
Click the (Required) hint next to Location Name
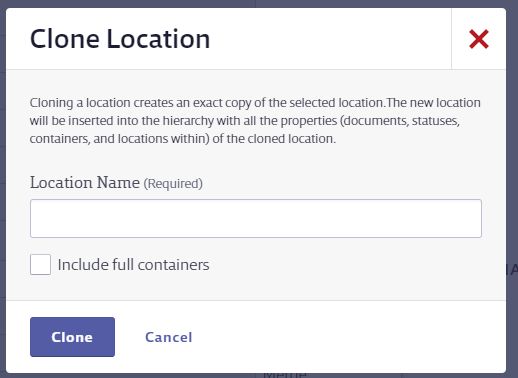coord(173,184)
